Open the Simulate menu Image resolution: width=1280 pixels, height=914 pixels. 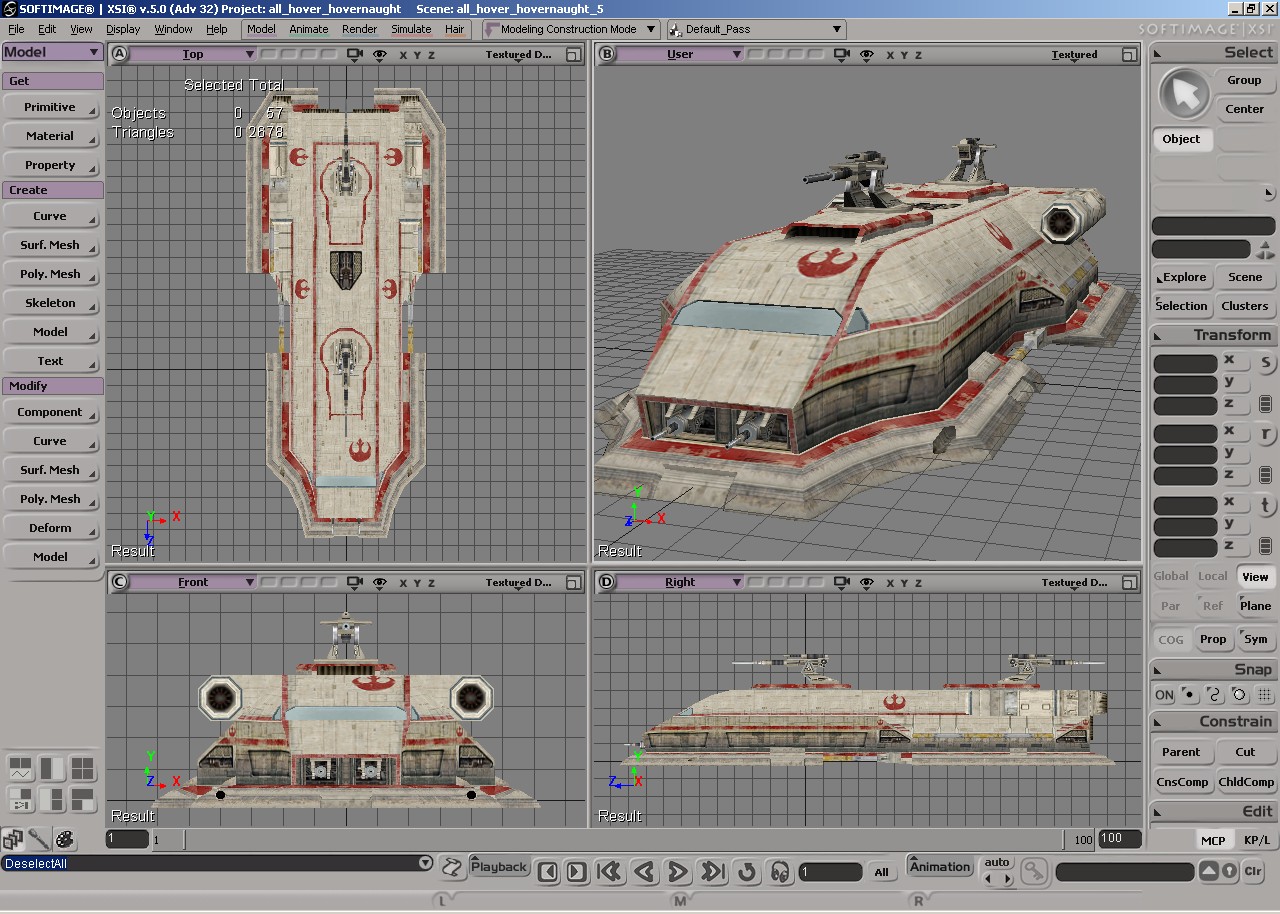click(x=411, y=29)
